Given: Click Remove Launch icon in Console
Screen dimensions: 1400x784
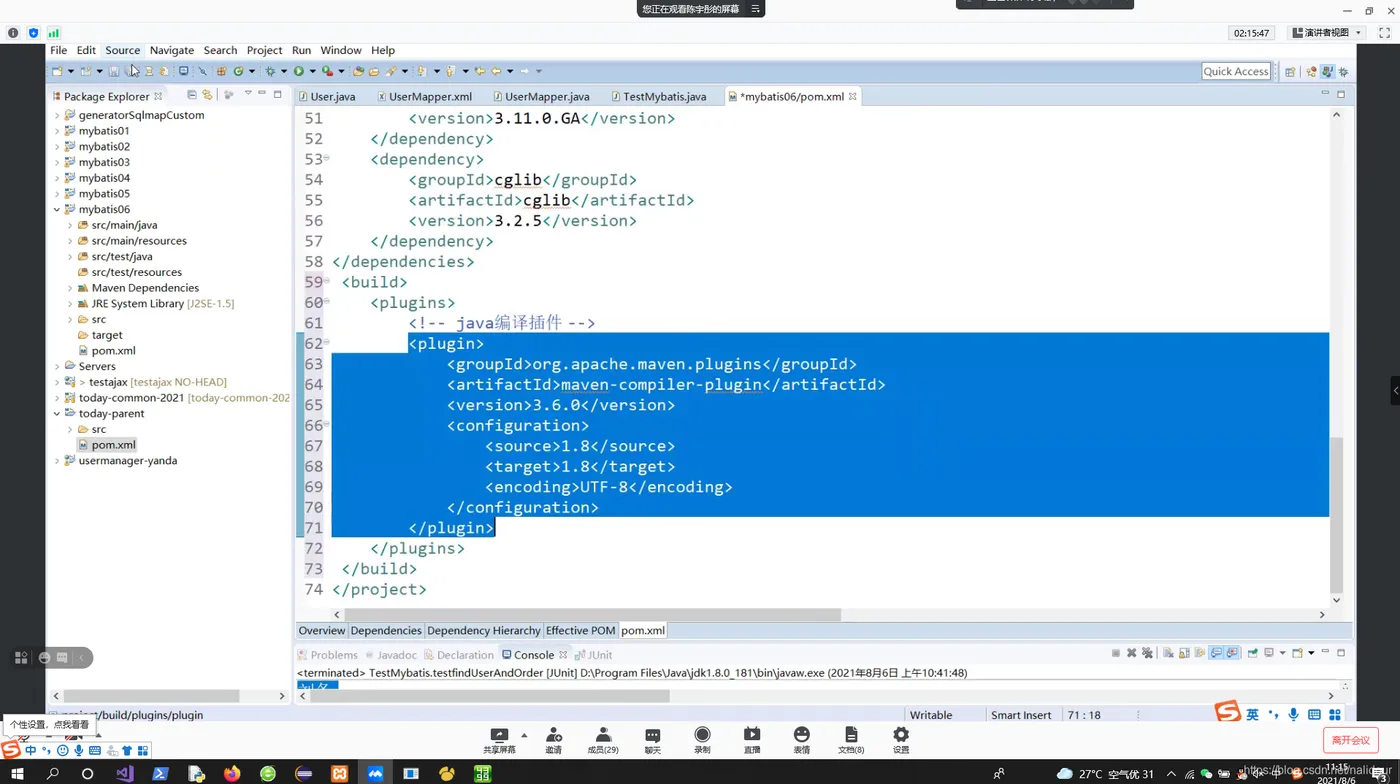Looking at the screenshot, I should click(1132, 653).
